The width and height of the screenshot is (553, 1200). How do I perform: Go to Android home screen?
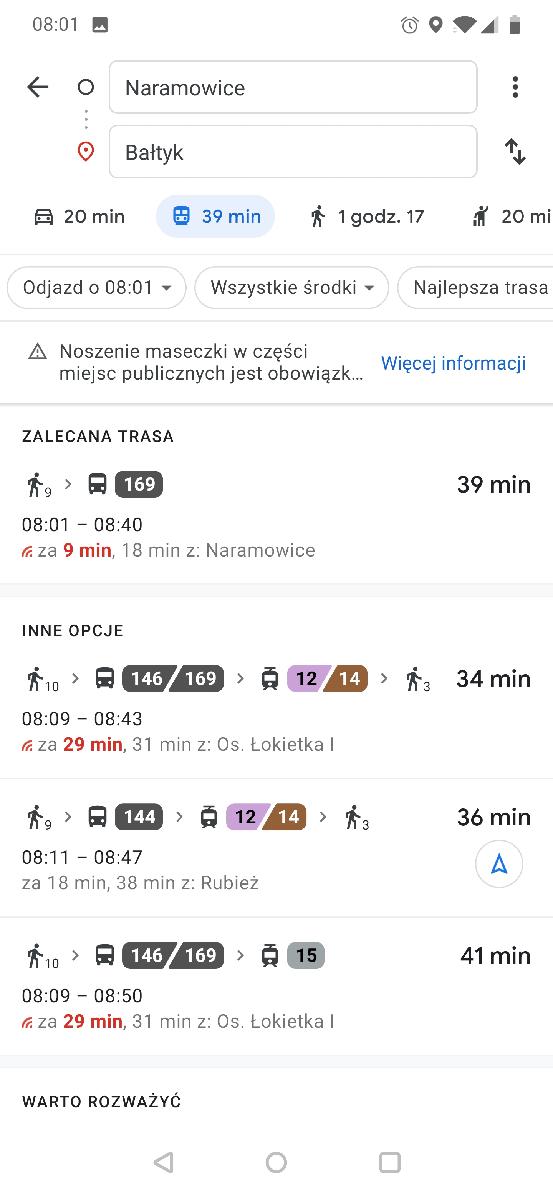277,1161
